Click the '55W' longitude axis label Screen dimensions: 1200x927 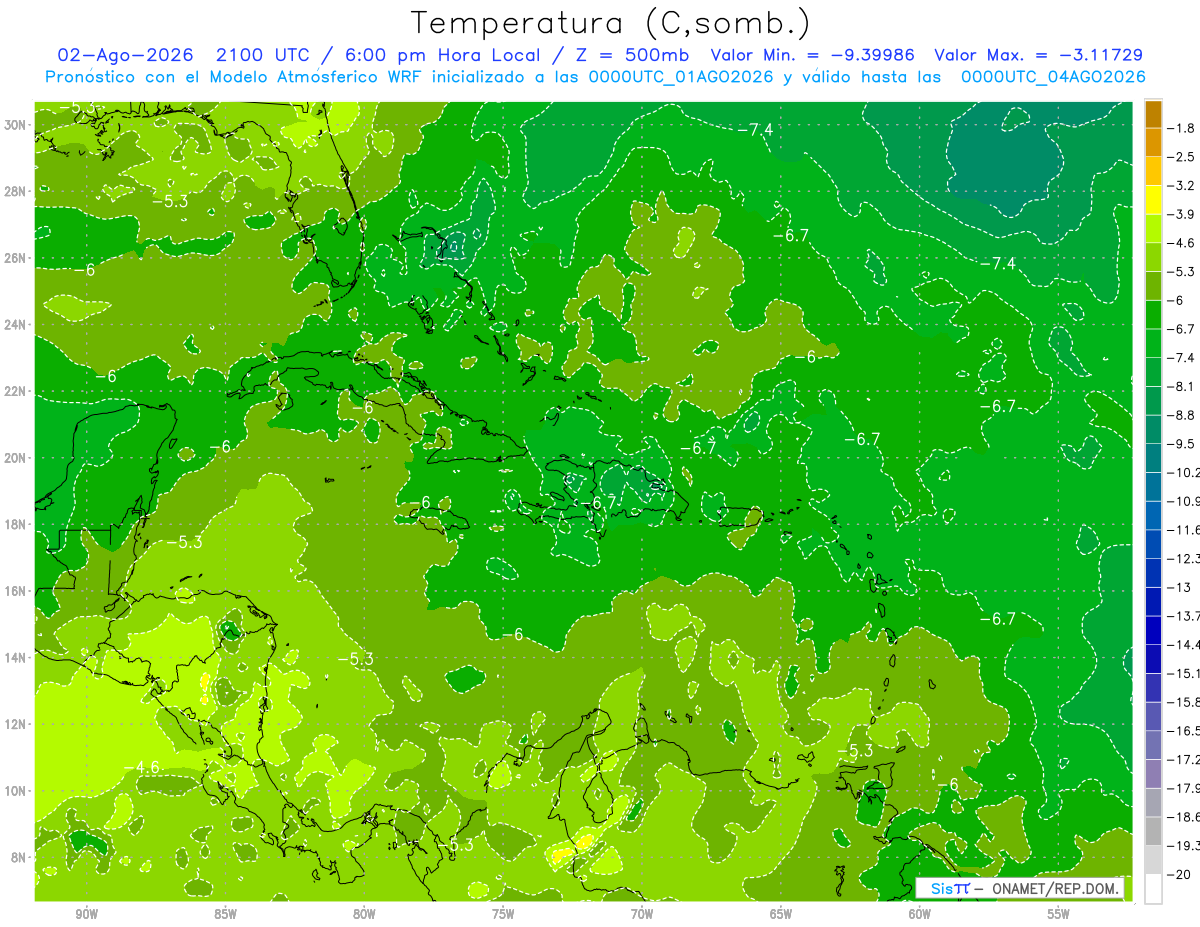coord(1059,914)
